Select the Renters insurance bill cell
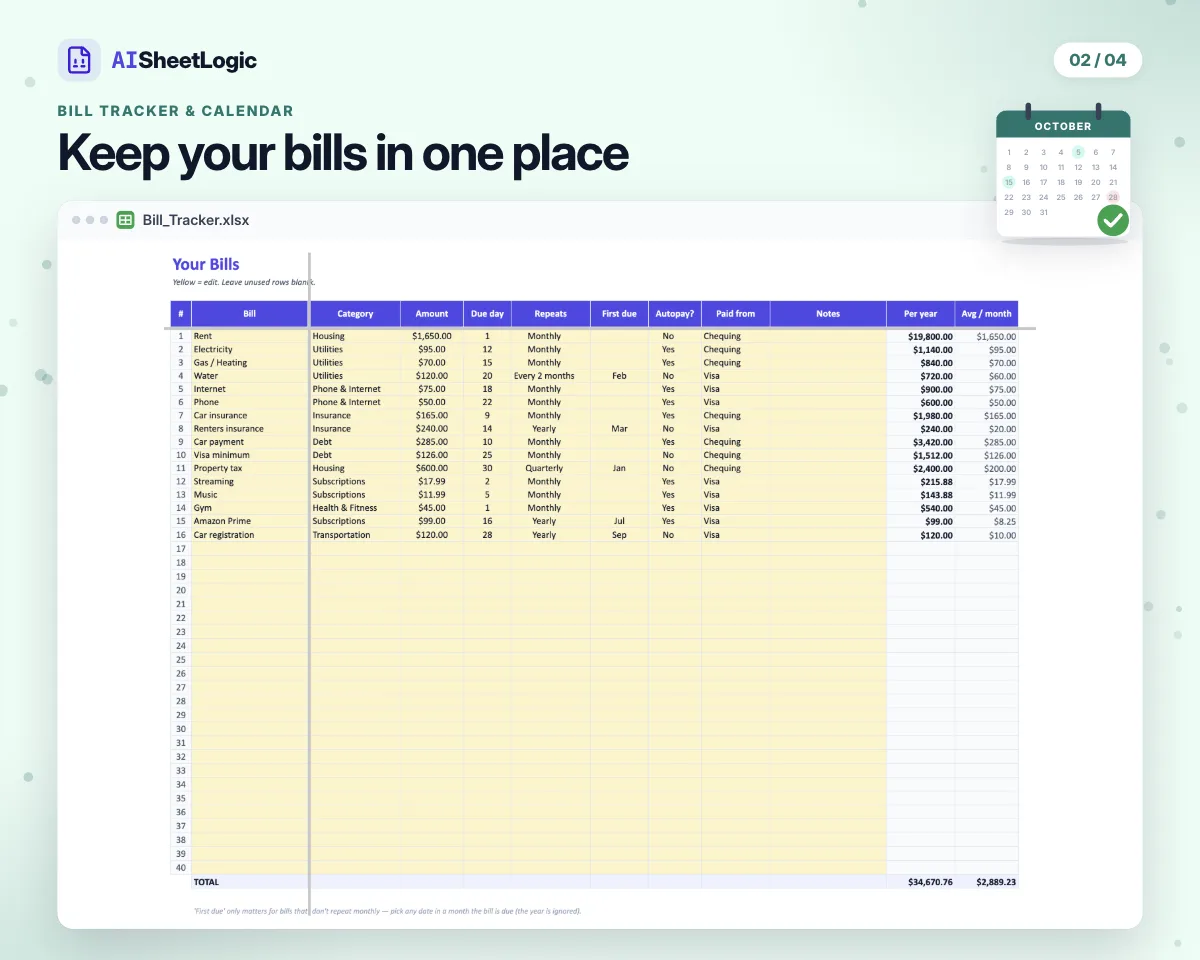 (x=249, y=428)
